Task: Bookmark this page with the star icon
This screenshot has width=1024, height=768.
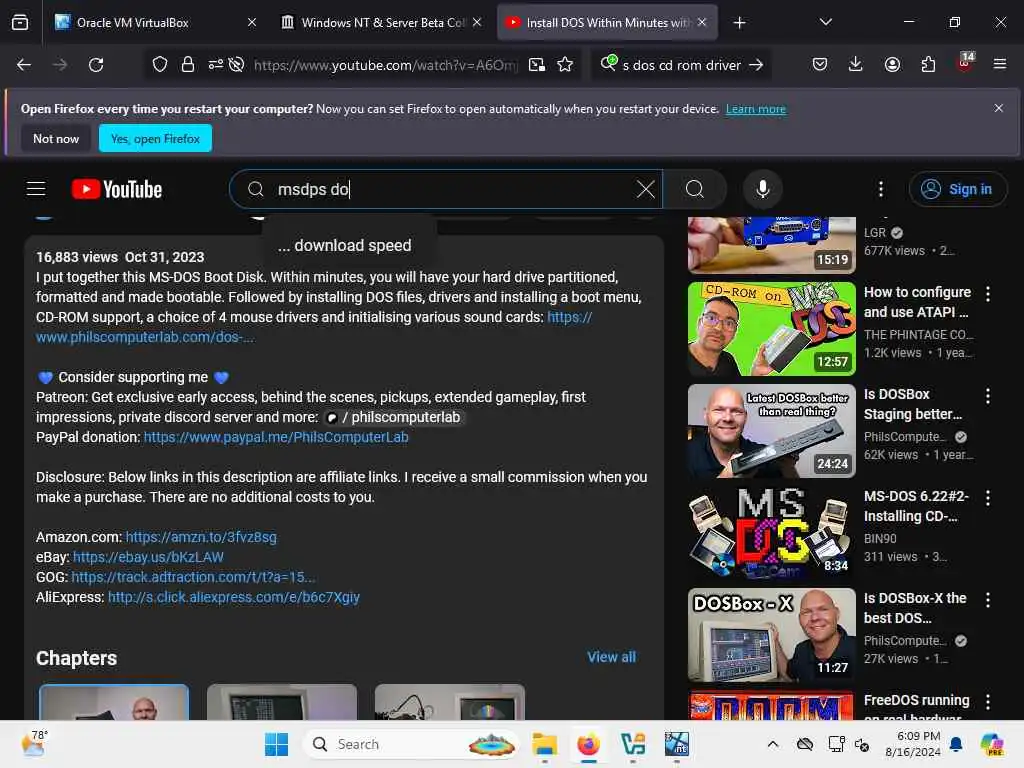Action: tap(565, 65)
